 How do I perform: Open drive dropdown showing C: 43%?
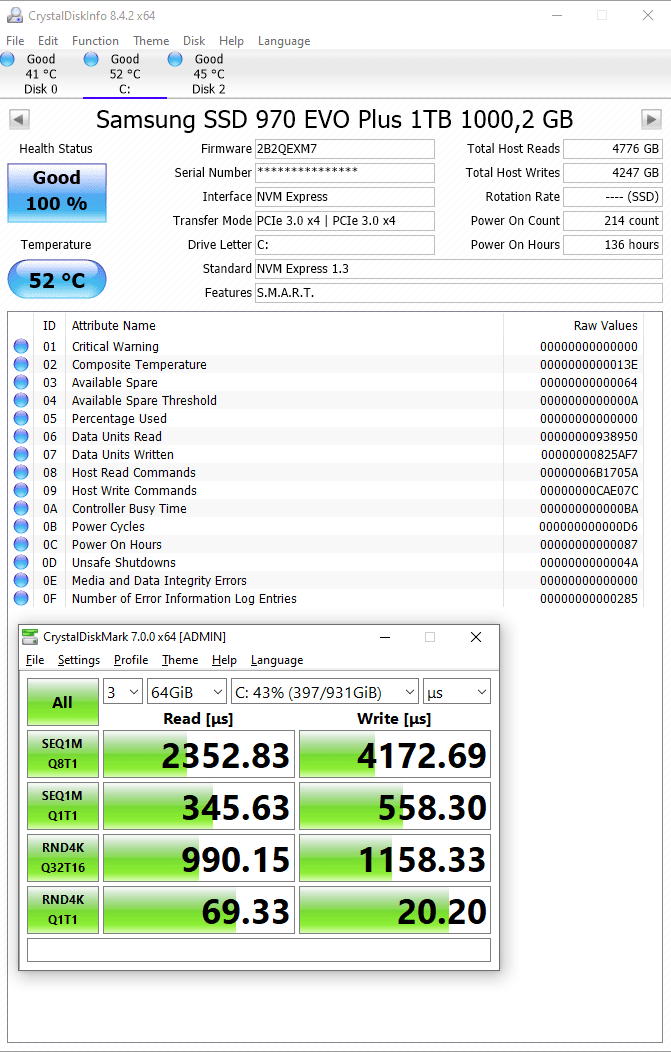[325, 692]
